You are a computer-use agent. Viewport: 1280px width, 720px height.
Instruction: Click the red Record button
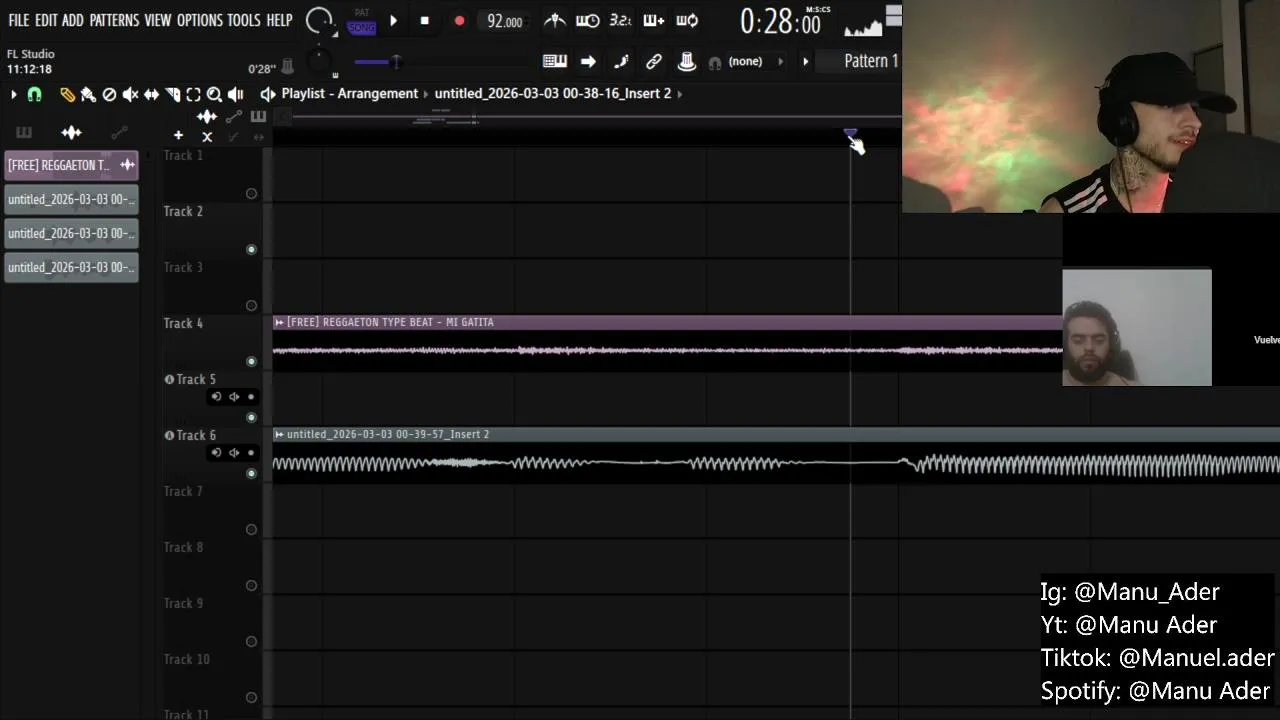coord(459,21)
